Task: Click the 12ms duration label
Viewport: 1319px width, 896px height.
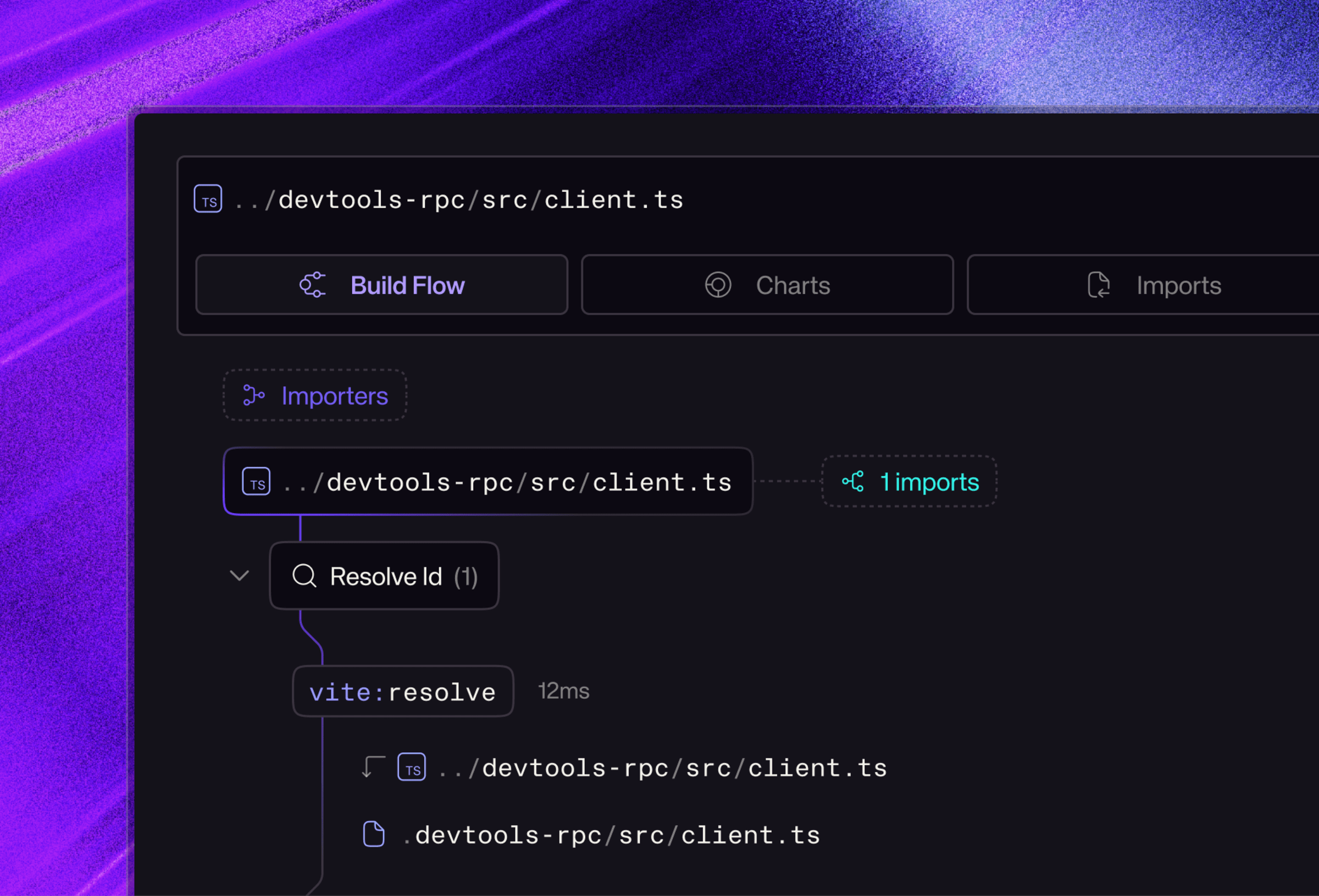Action: point(563,691)
